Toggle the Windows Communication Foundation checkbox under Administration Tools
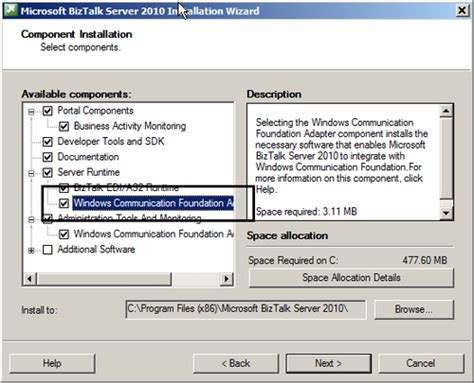474x383 pixels. (x=64, y=234)
